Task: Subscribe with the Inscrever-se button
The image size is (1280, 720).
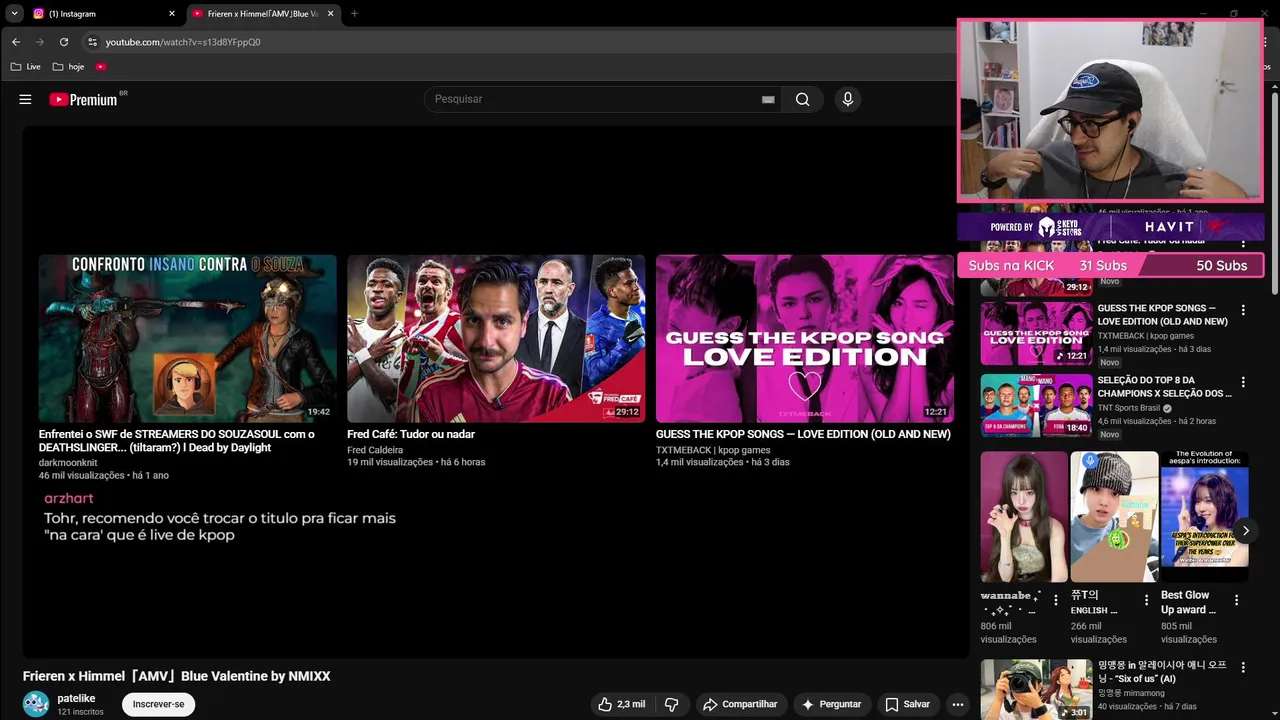Action: coord(158,704)
